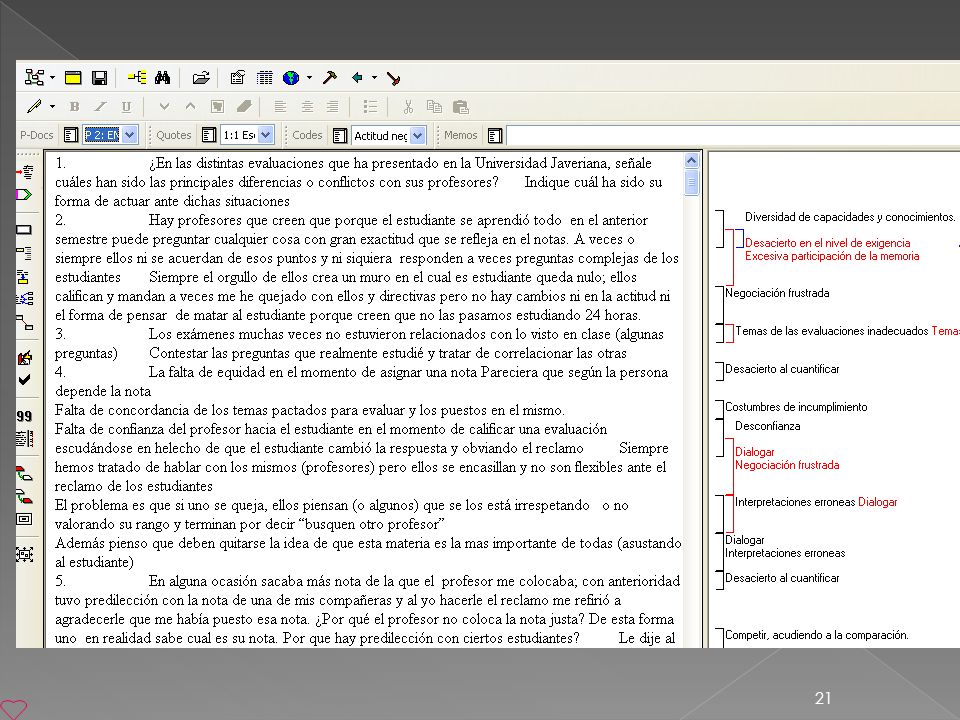Select red code 'Desacierto en el nivel de exigencia'
Screen dimensions: 960x720
pyautogui.click(x=827, y=243)
